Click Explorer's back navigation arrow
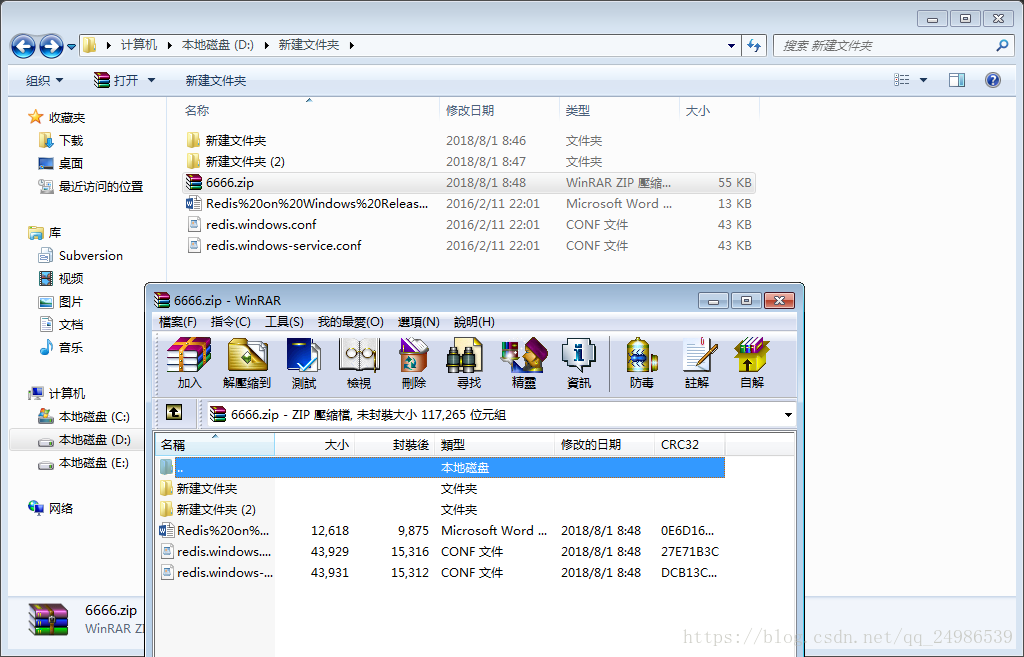The height and width of the screenshot is (657, 1024). [x=23, y=46]
